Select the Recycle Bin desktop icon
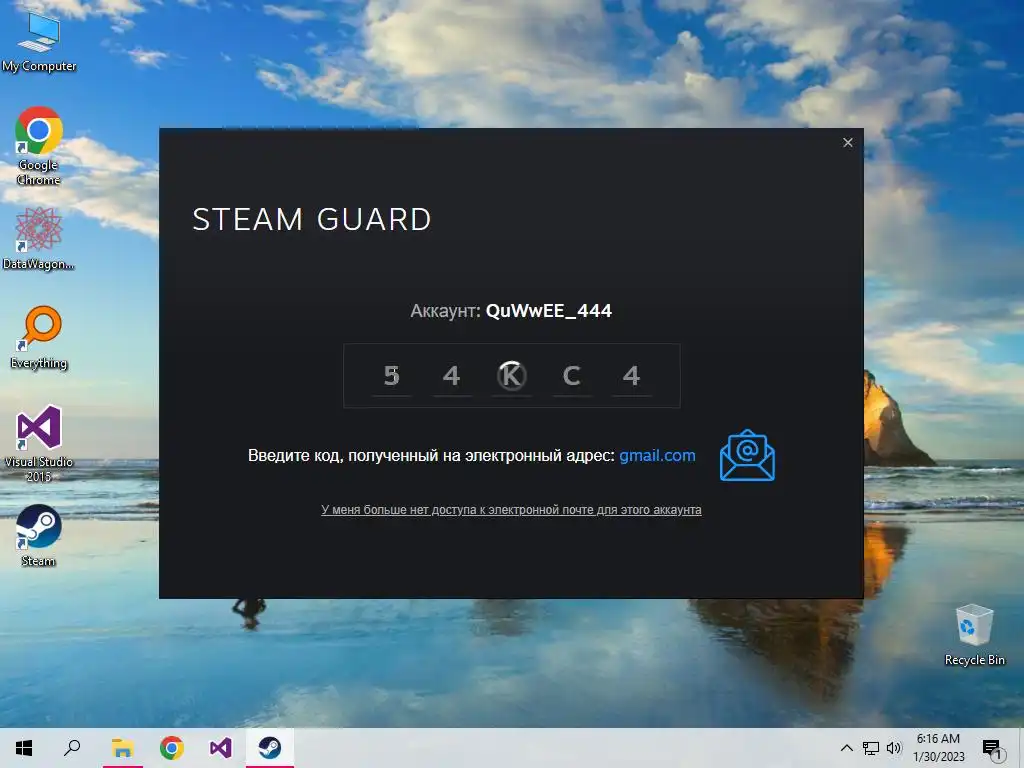1024x768 pixels. (x=974, y=635)
